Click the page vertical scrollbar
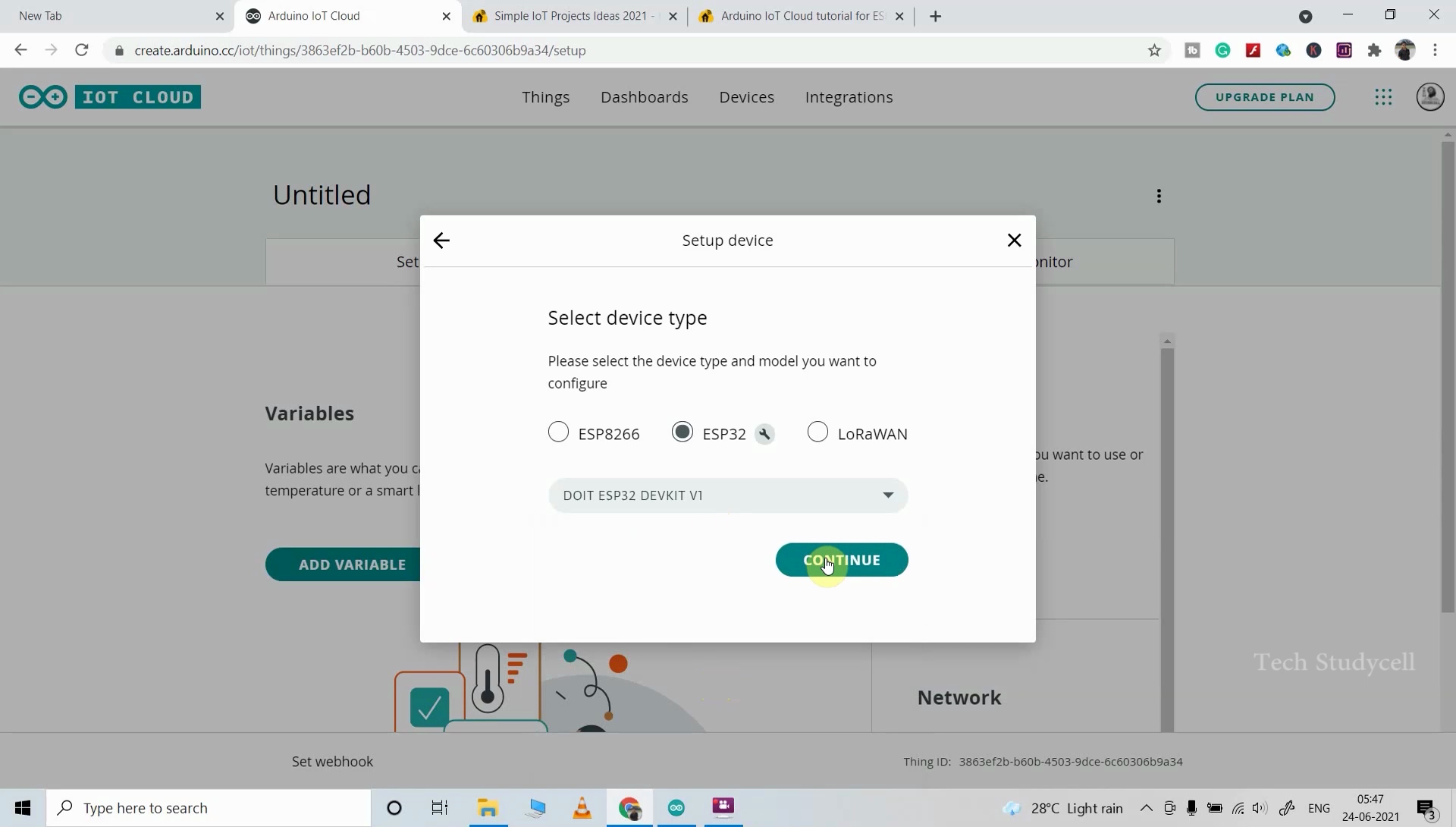Screen dimensions: 1456x827 [1448, 376]
